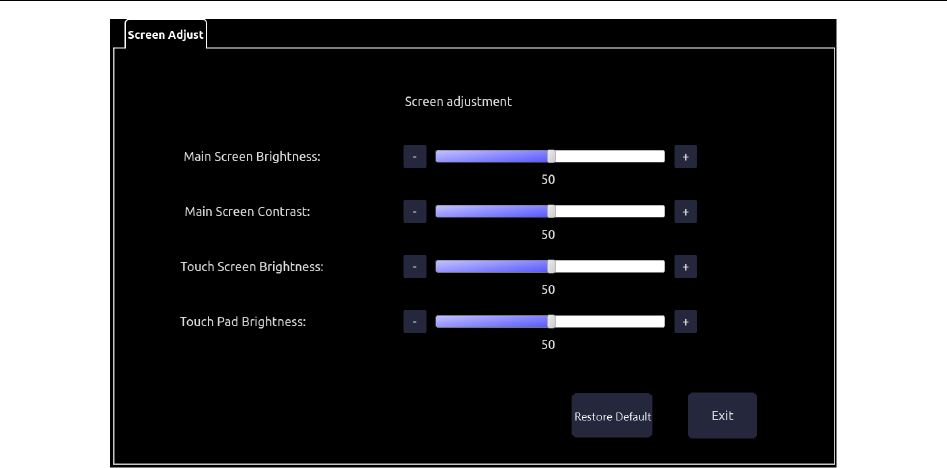Screen dimensions: 947x468
Task: Click the Main Screen Contrast label
Action: [x=248, y=212]
